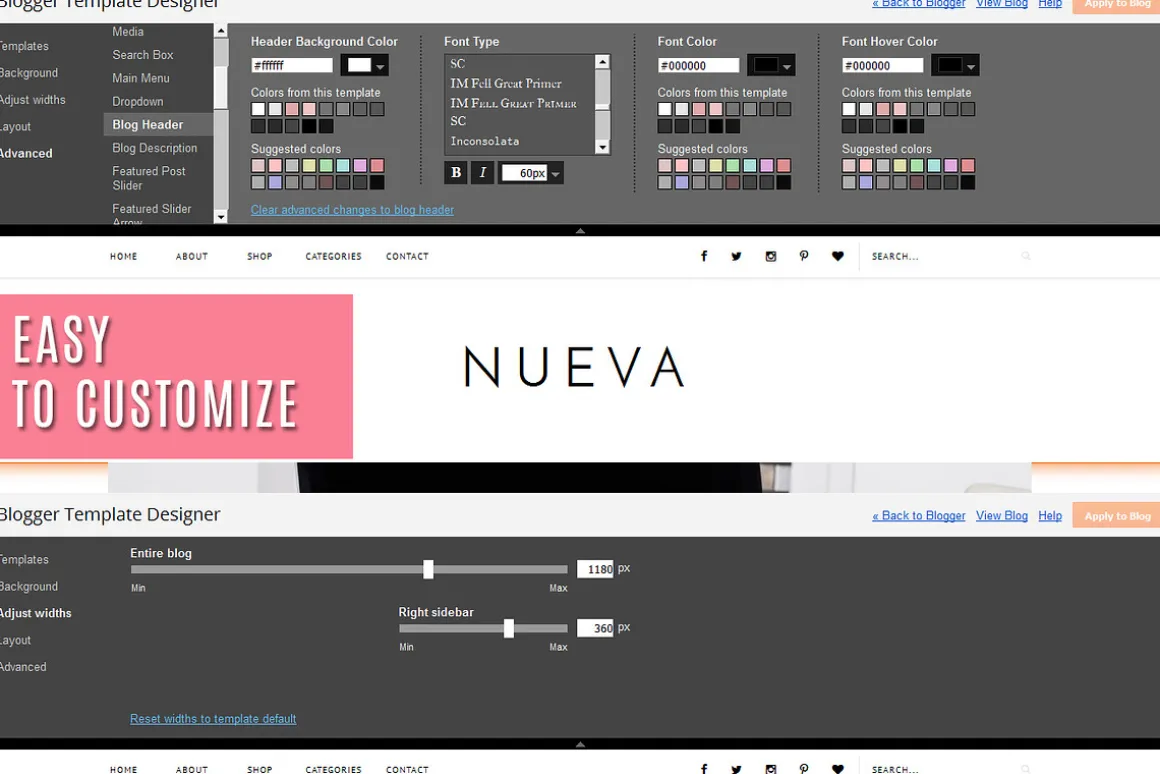This screenshot has height=774, width=1160.
Task: Pick first pink swatch in Font Color suggested colors
Action: point(682,165)
